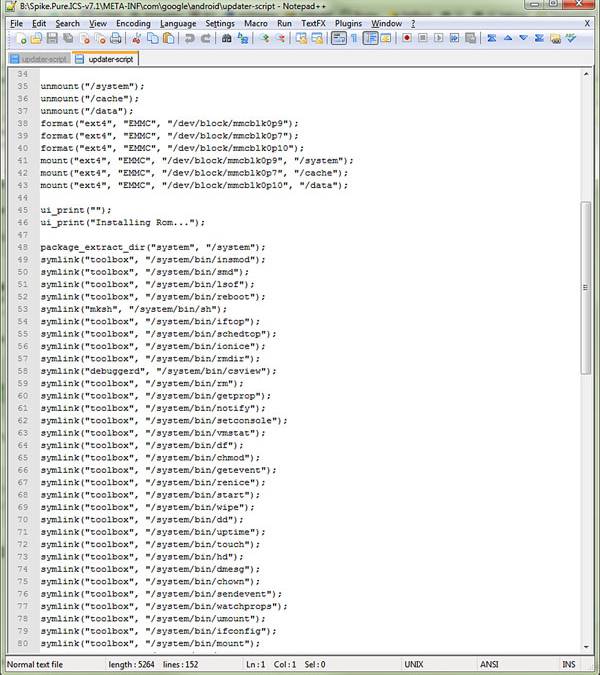Click the unmount("/system") line
600x675 pixels.
[x=92, y=86]
